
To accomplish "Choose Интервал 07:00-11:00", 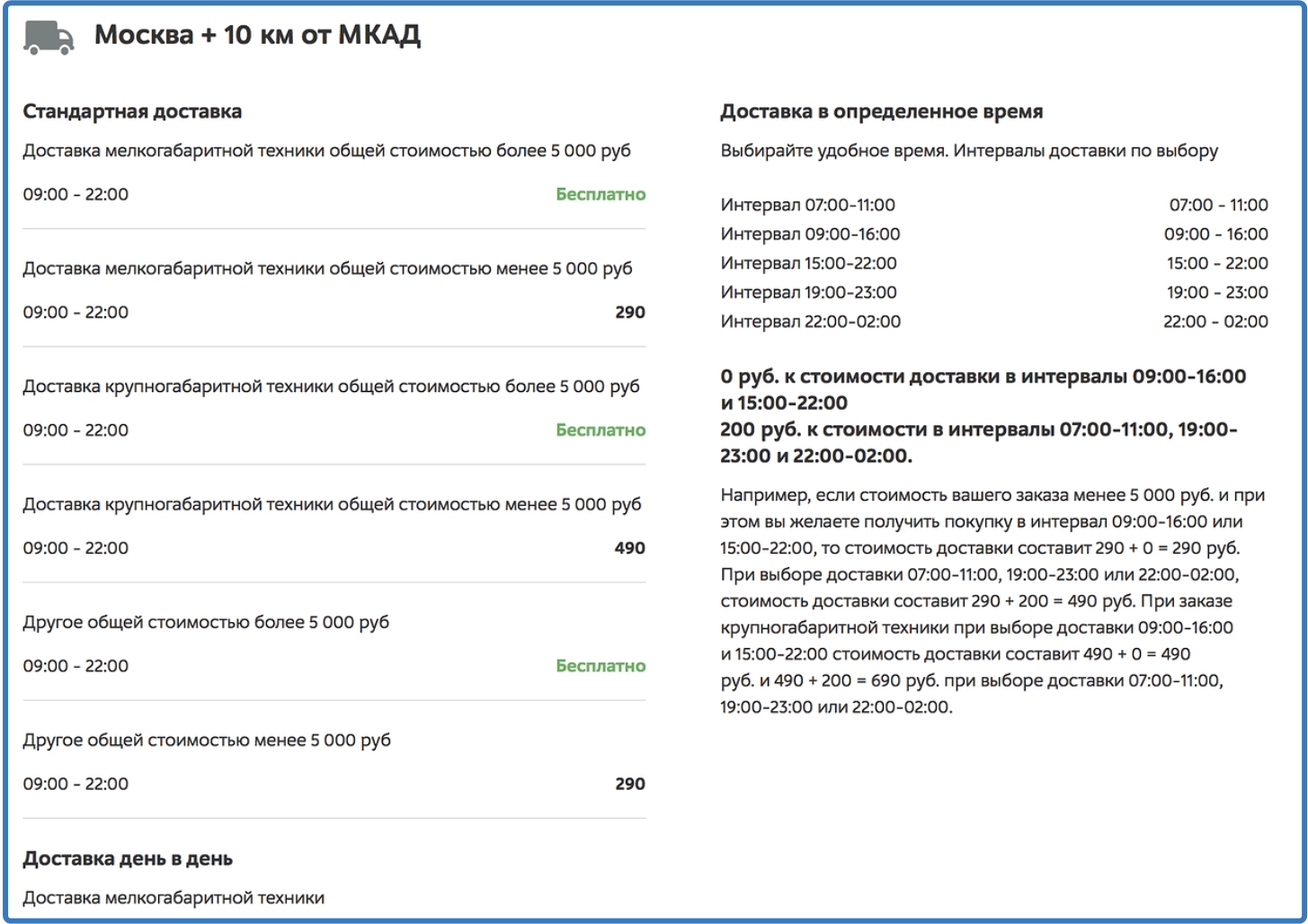I will (808, 205).
